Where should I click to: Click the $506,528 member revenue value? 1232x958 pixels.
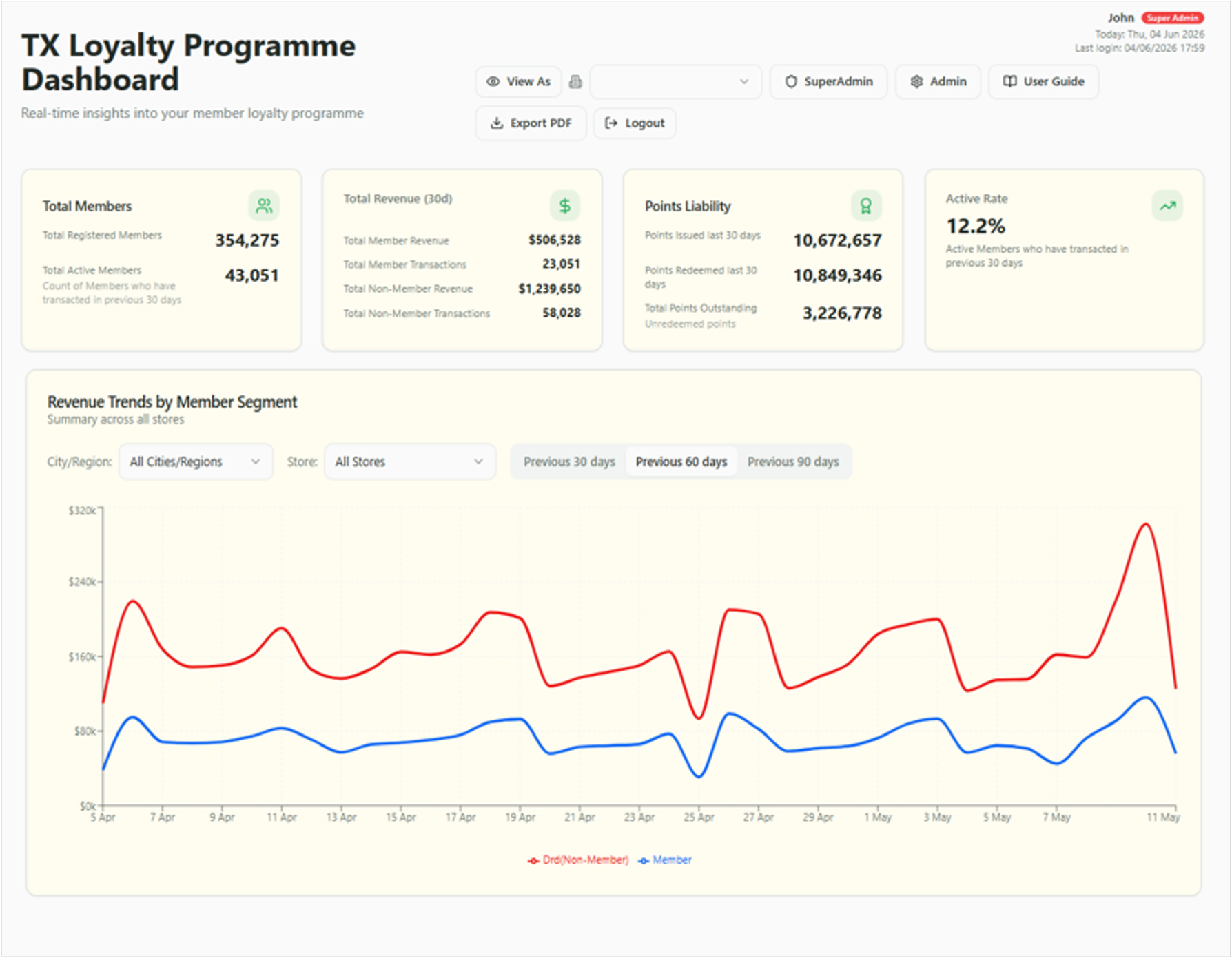[555, 240]
